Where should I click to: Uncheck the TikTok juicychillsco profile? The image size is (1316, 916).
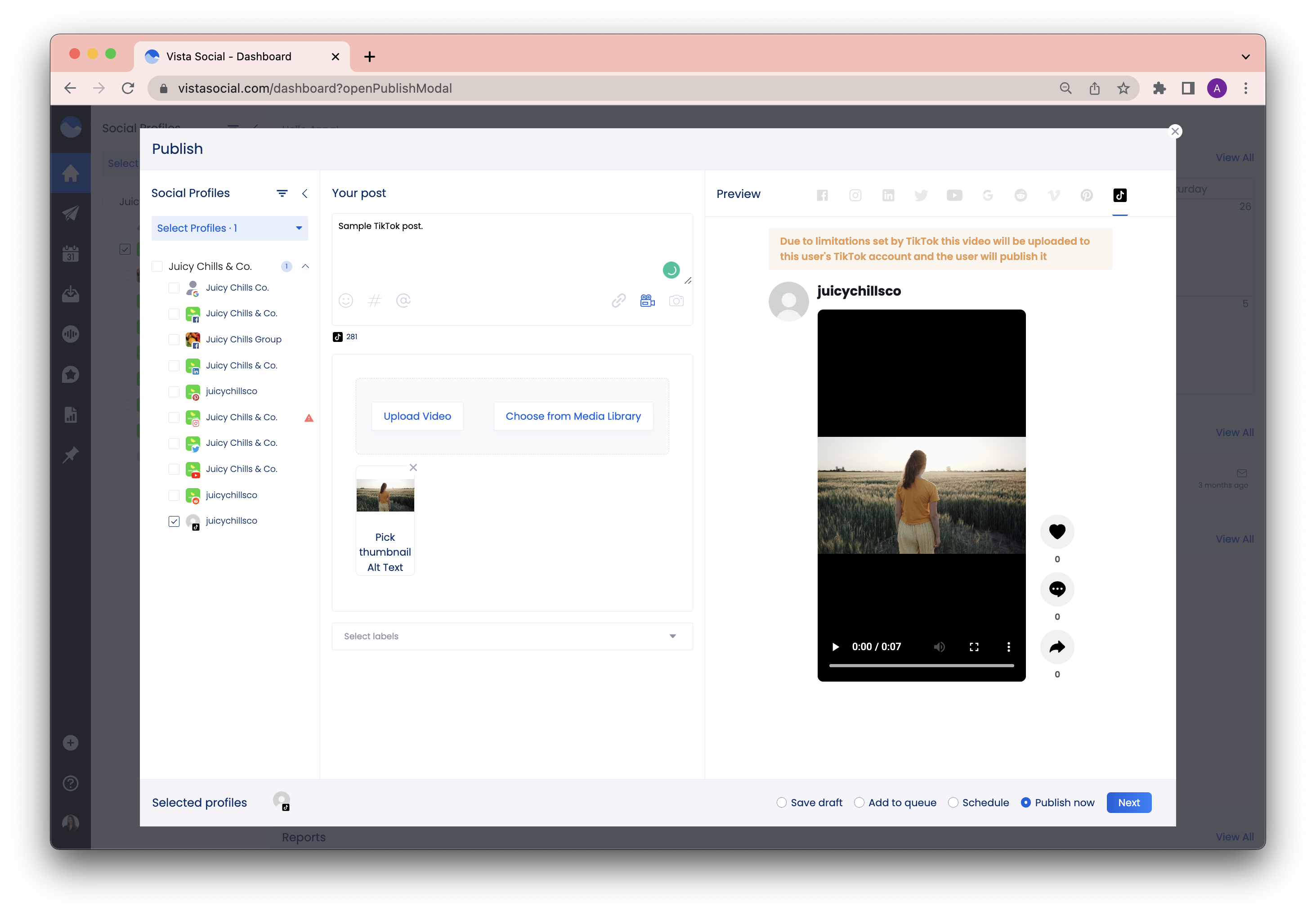174,521
